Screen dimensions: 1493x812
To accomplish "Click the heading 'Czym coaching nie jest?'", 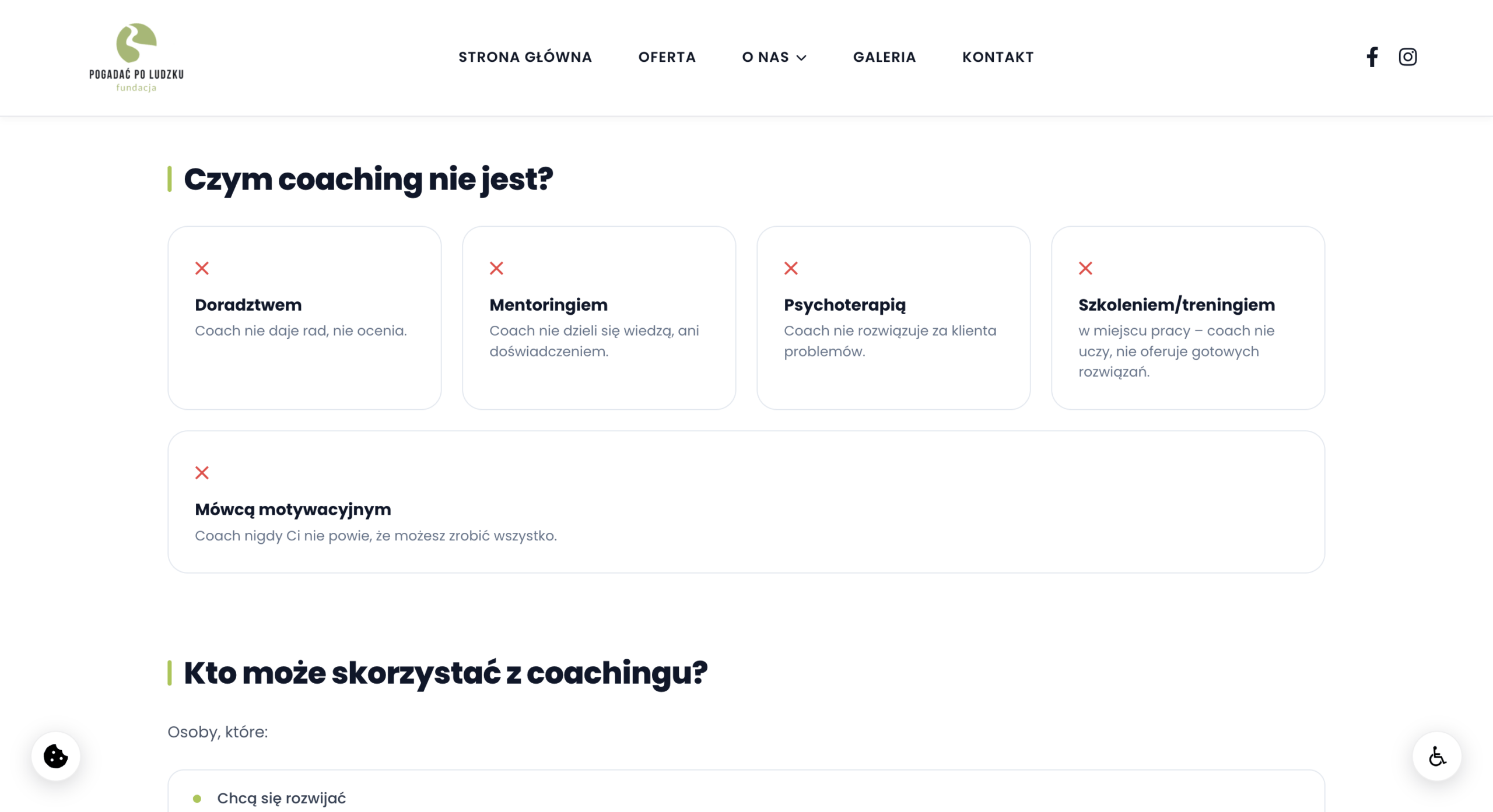I will coord(369,179).
